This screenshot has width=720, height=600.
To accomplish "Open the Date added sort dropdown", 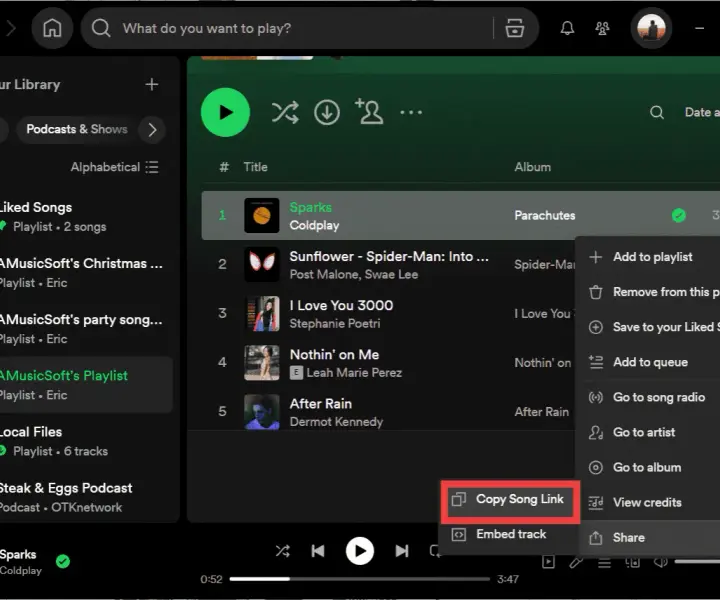I will [x=702, y=112].
